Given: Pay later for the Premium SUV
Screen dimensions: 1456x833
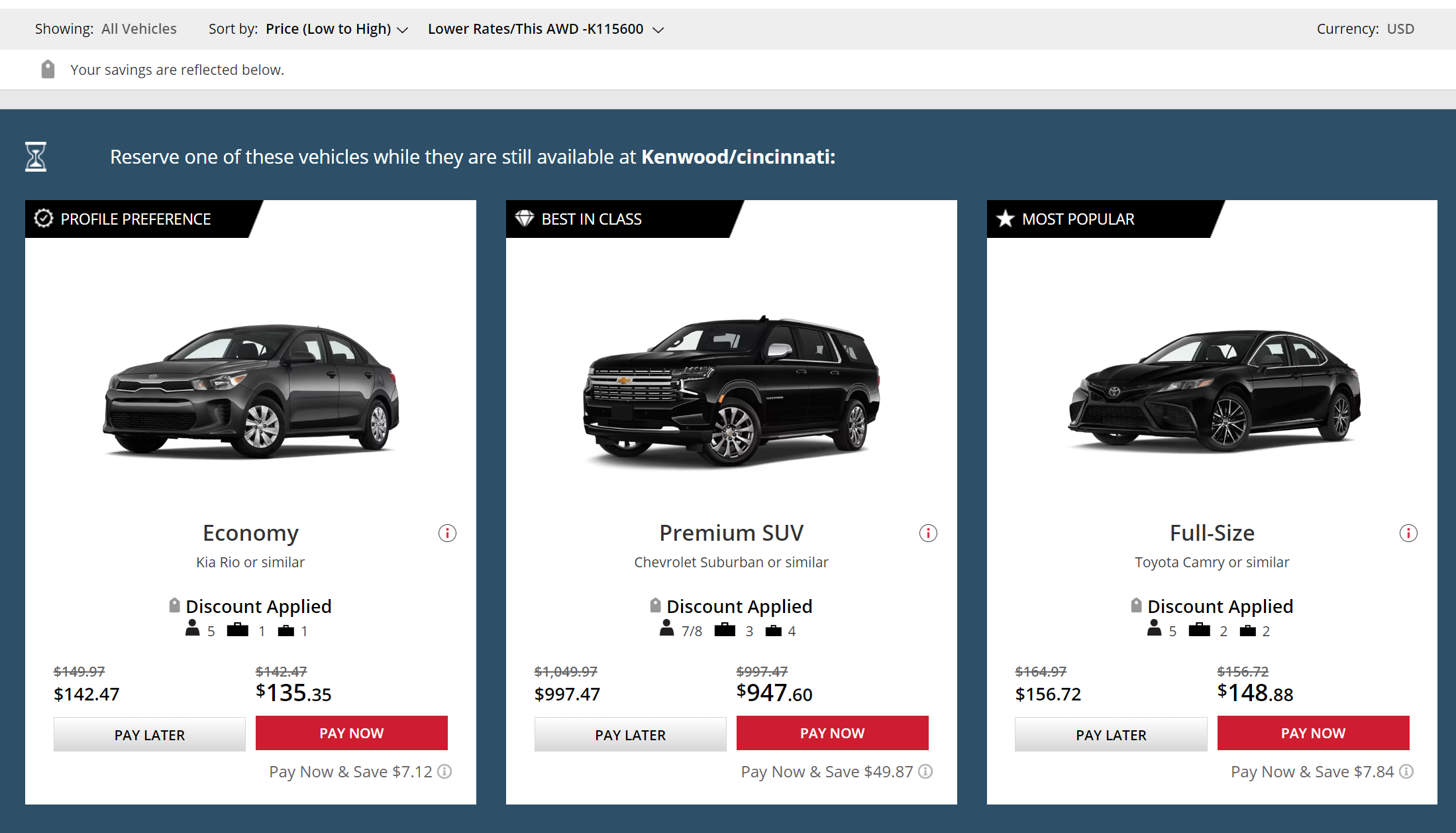Looking at the screenshot, I should (x=631, y=735).
